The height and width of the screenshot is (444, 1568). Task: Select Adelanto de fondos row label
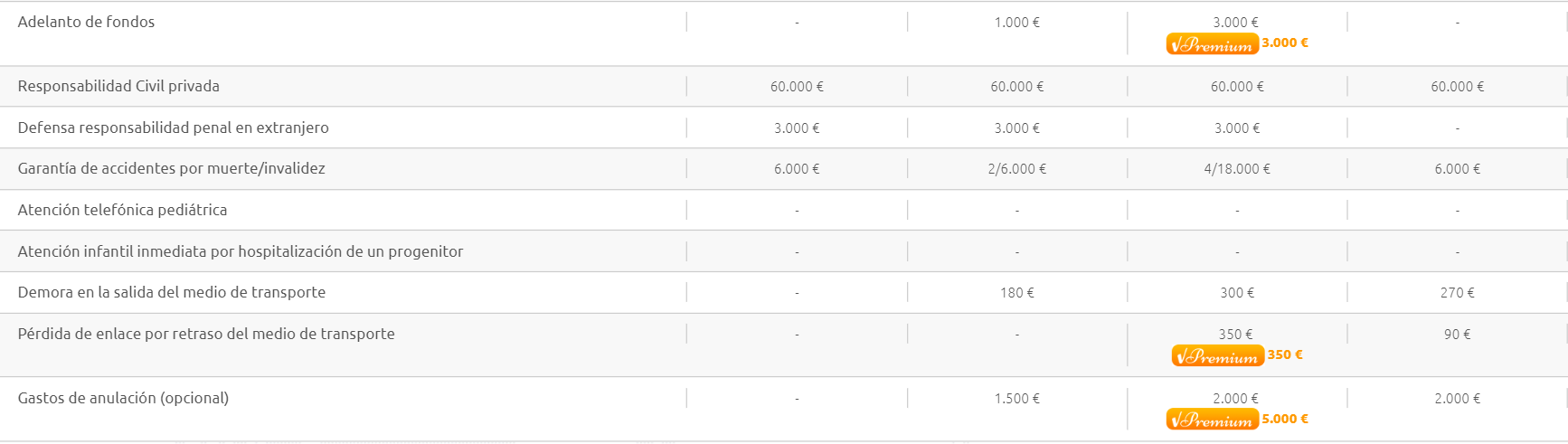86,22
